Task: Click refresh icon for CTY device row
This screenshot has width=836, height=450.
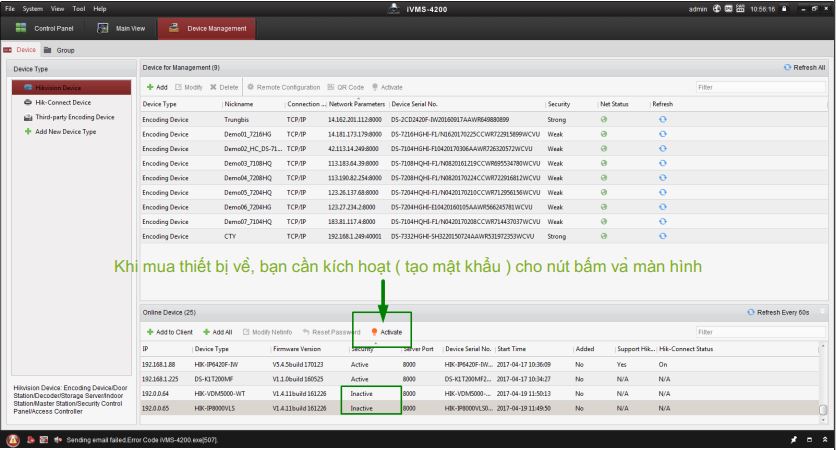Action: coord(663,236)
